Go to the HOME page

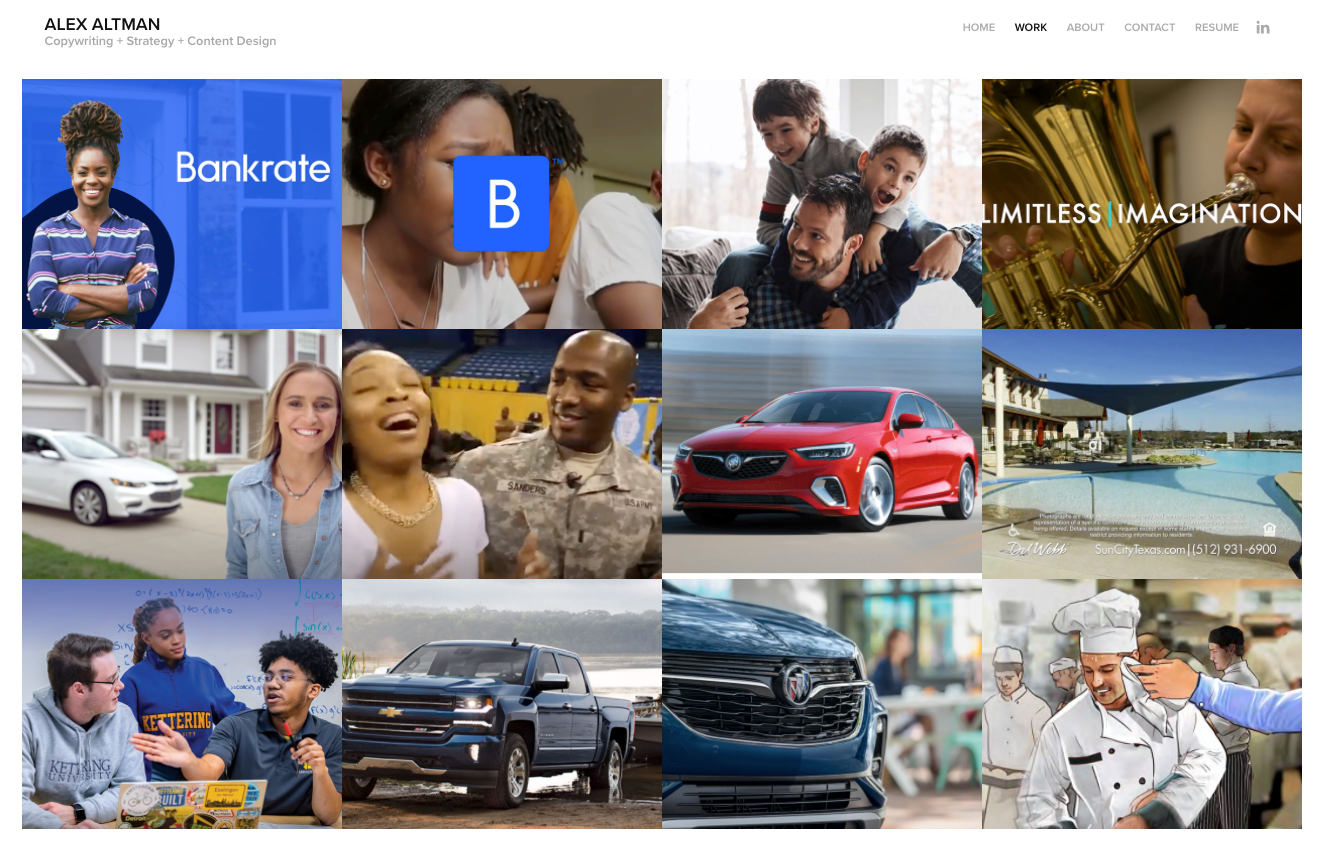point(979,28)
